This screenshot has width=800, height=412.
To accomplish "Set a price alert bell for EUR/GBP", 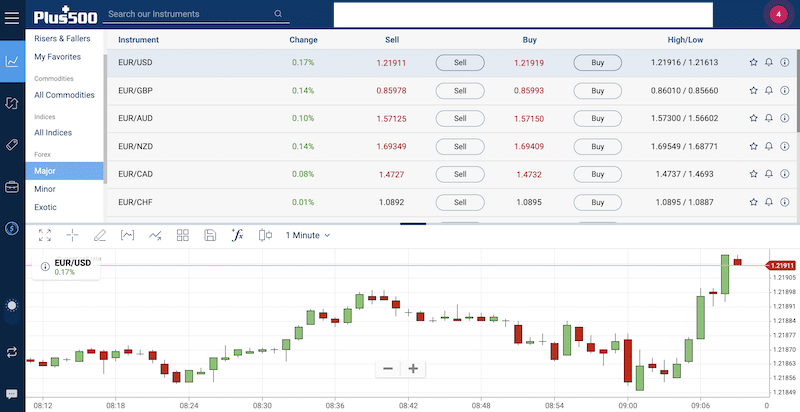I will [769, 90].
